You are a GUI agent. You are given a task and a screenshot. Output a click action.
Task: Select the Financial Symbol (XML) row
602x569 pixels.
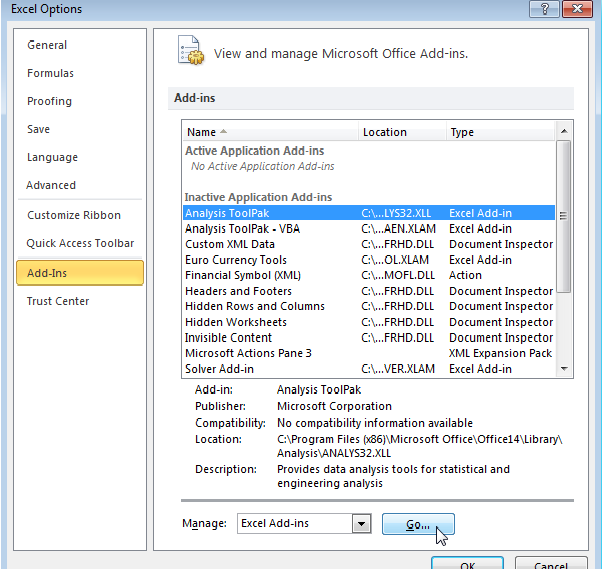pos(369,275)
